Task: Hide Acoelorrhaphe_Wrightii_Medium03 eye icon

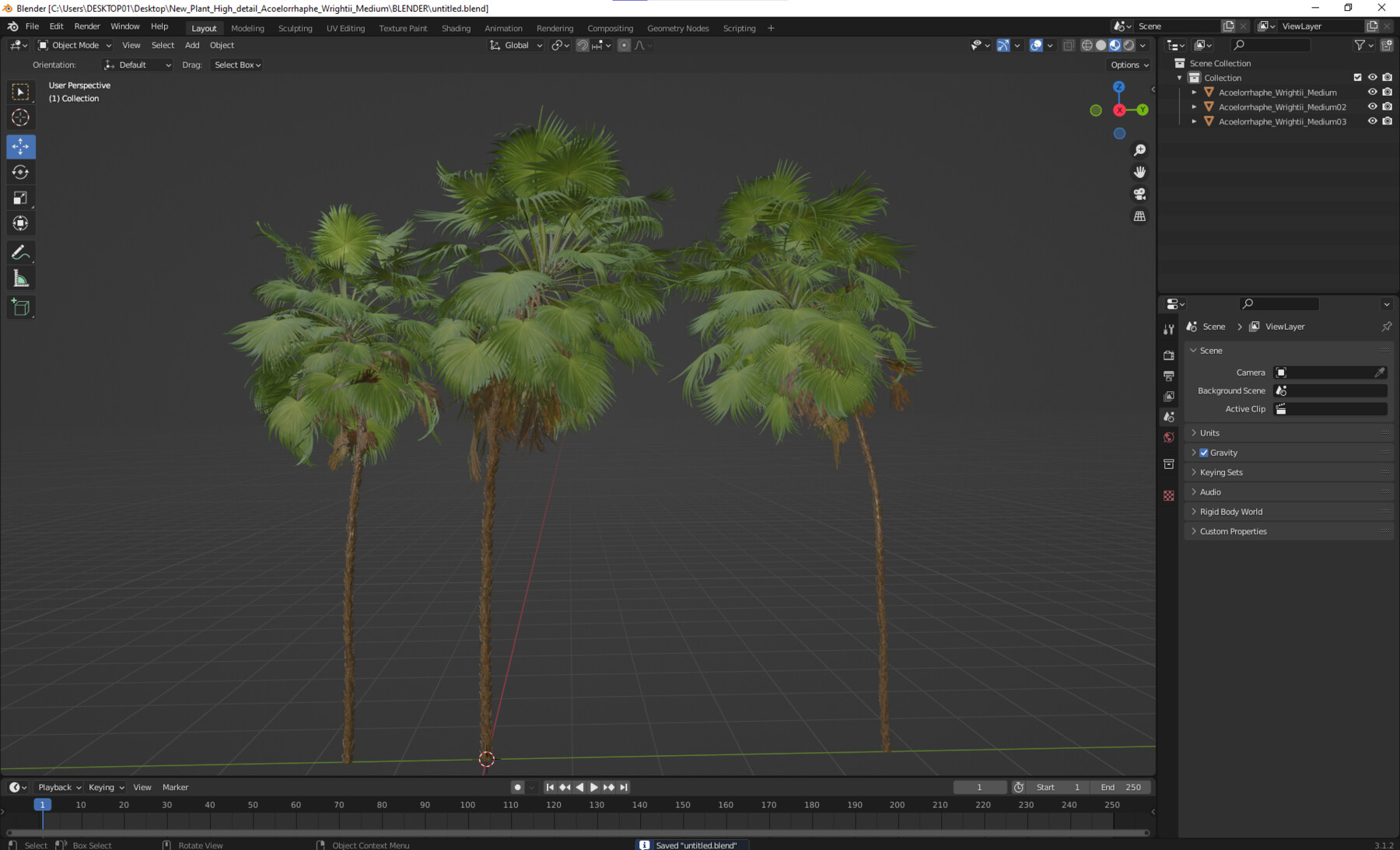Action: click(x=1372, y=121)
